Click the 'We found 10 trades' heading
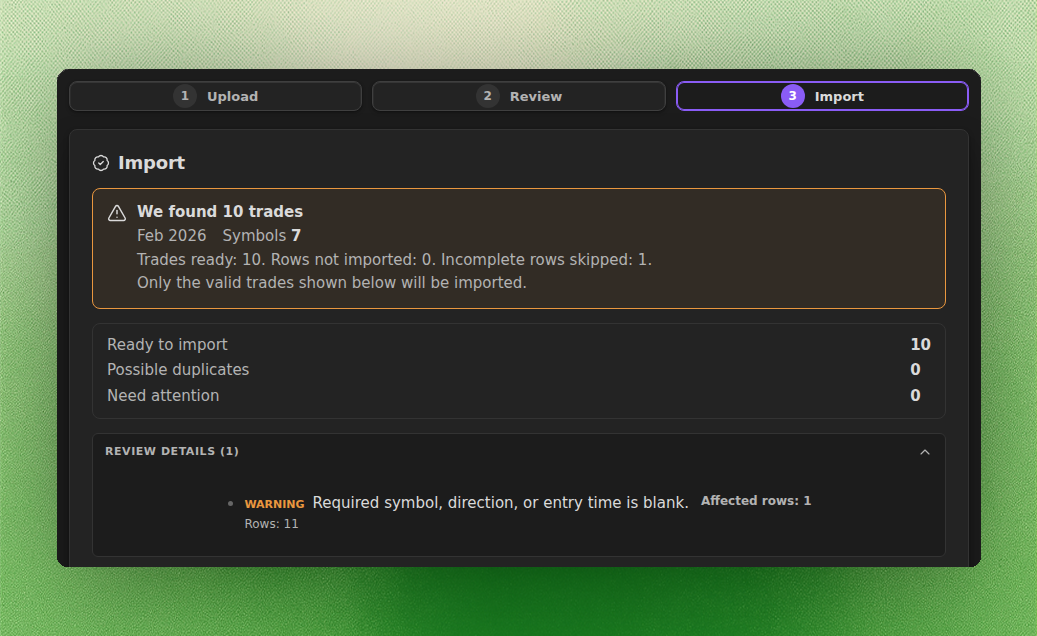This screenshot has width=1037, height=636. pyautogui.click(x=220, y=212)
